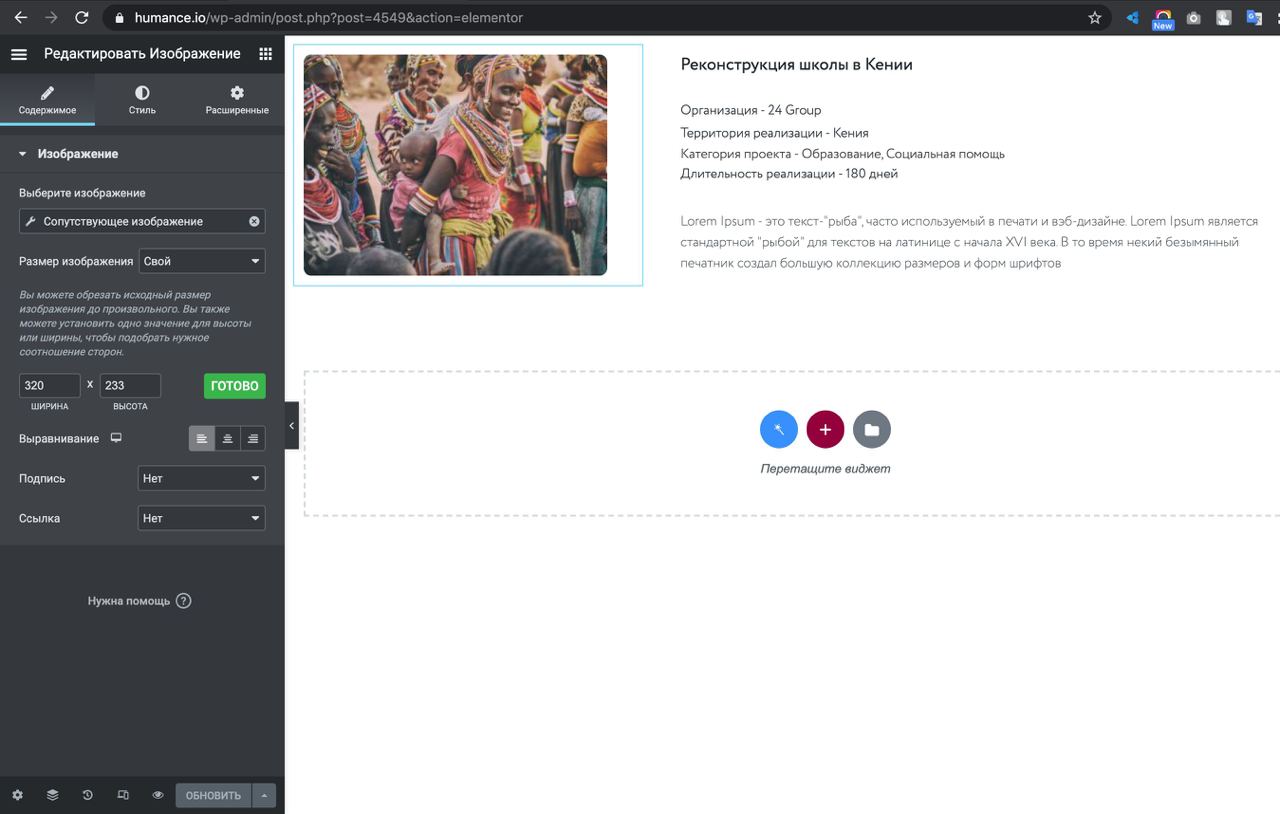
Task: Align image to the center
Action: click(228, 439)
